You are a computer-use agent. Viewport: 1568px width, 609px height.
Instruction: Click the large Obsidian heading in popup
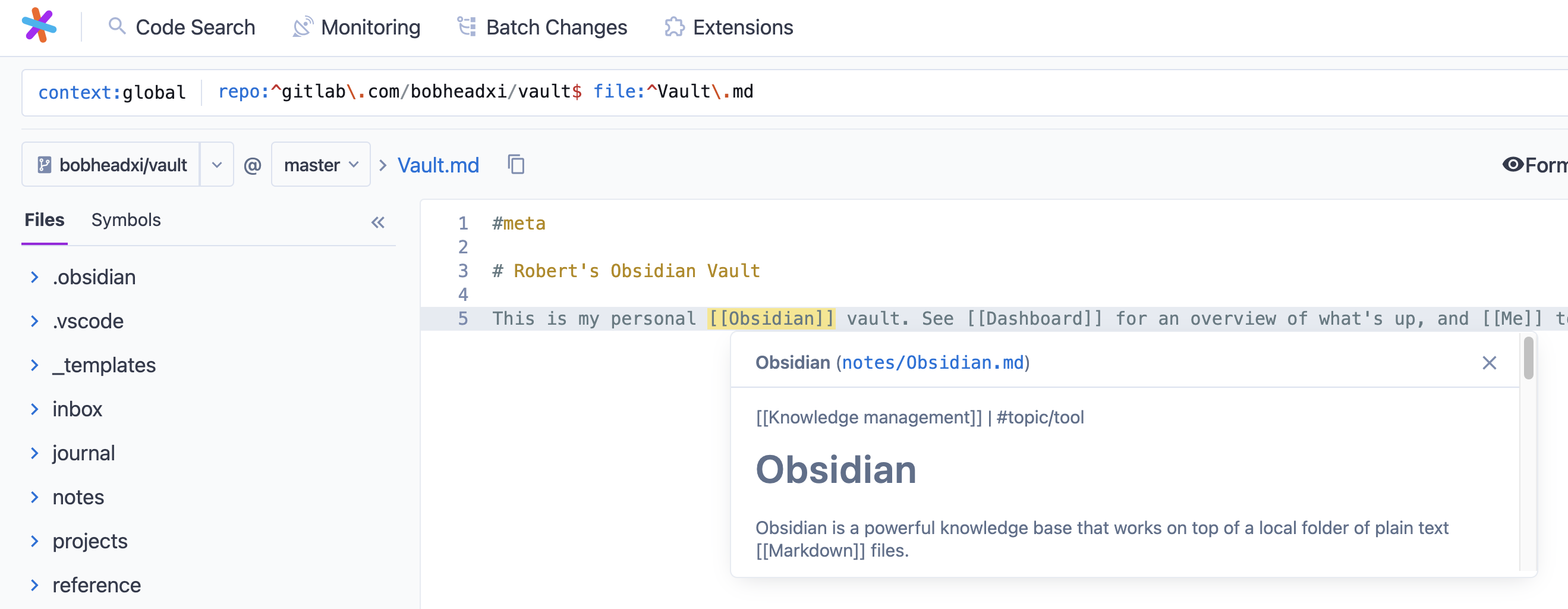pos(836,470)
